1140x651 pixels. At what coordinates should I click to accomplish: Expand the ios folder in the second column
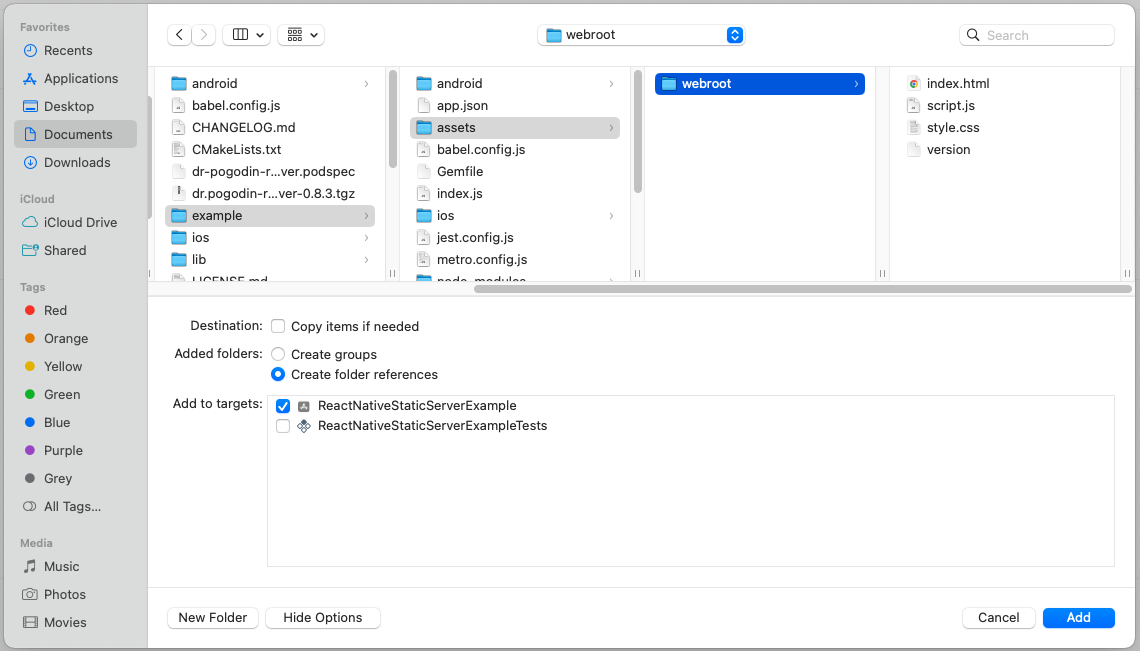[x=611, y=216]
